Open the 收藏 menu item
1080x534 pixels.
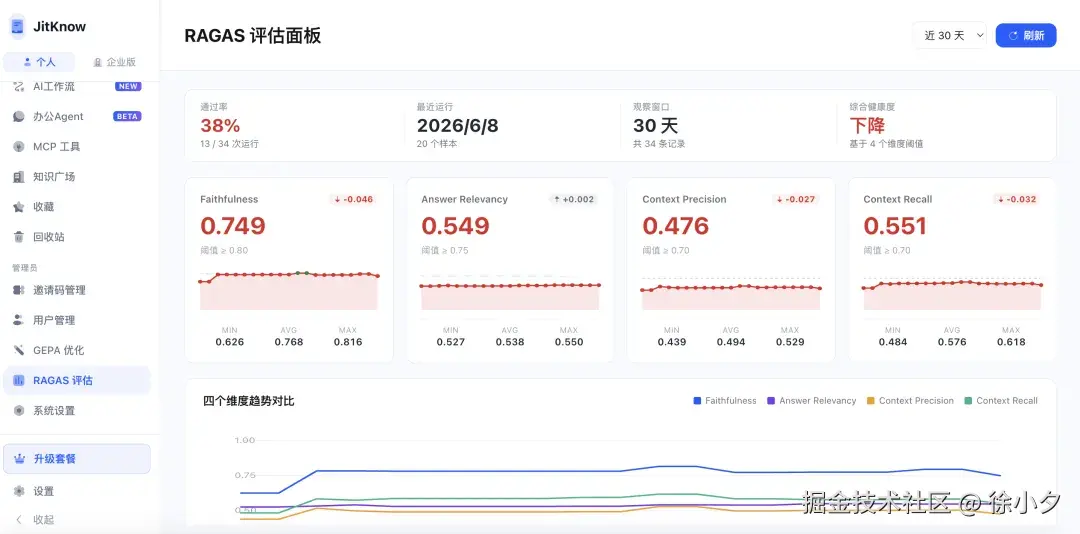tap(77, 207)
